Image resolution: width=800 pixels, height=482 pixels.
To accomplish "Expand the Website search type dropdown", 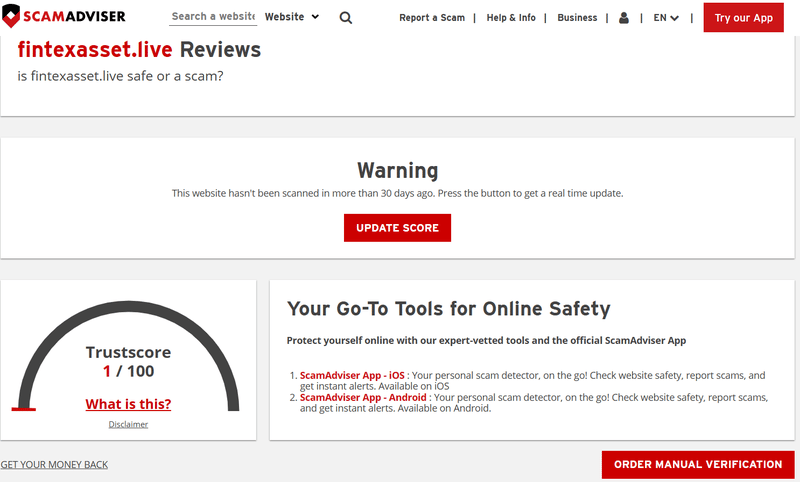I will 292,17.
